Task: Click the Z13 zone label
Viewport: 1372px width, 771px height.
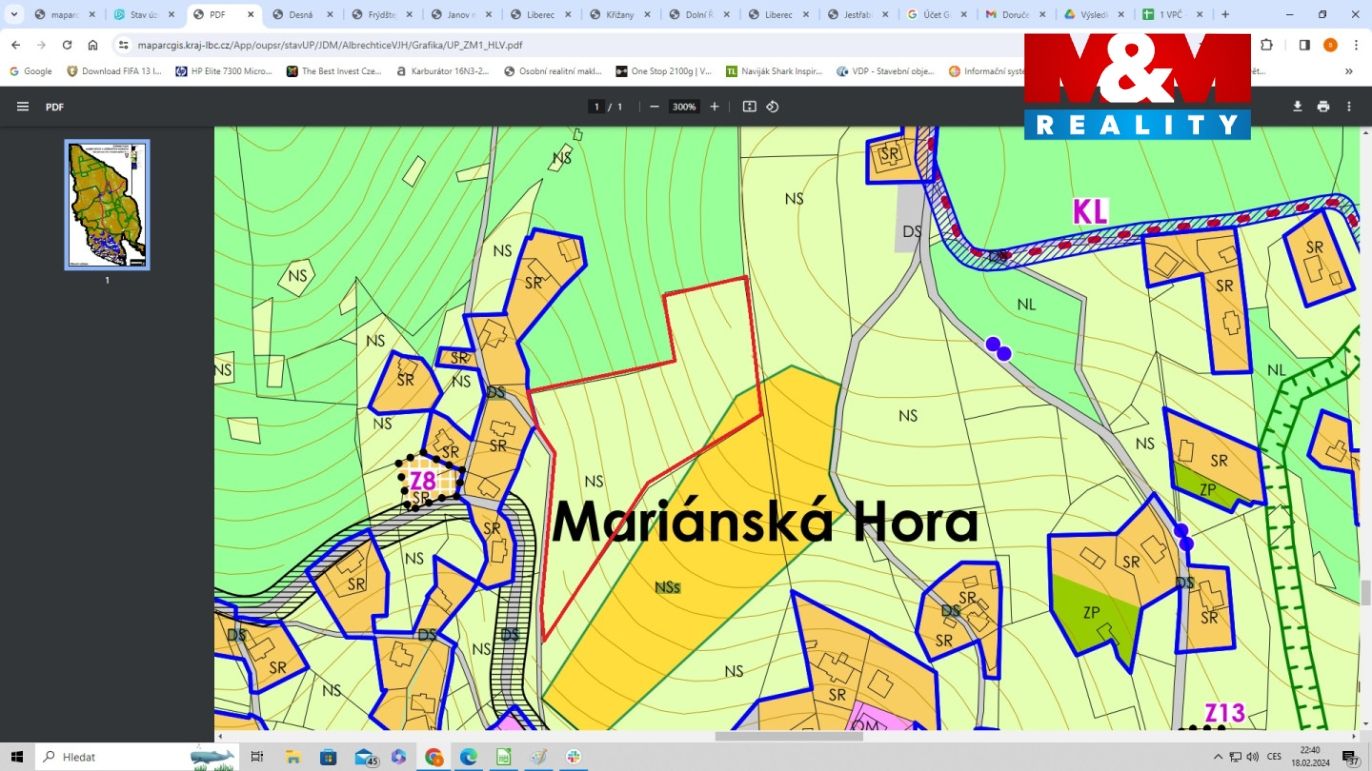Action: pos(1224,713)
